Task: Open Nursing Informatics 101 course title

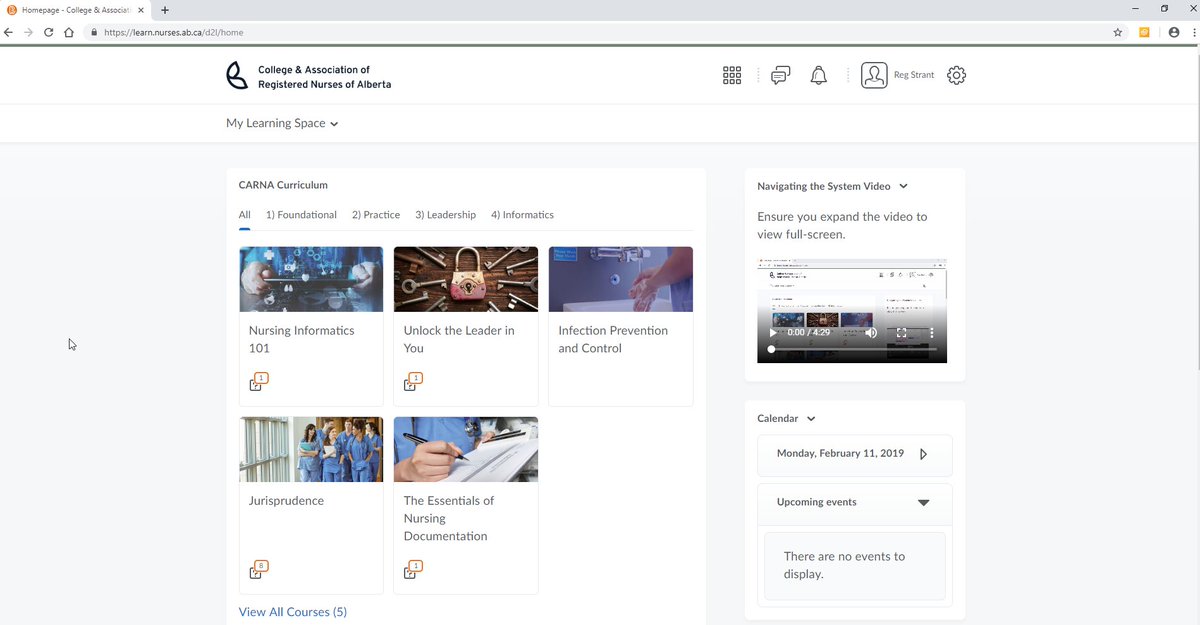Action: (302, 339)
